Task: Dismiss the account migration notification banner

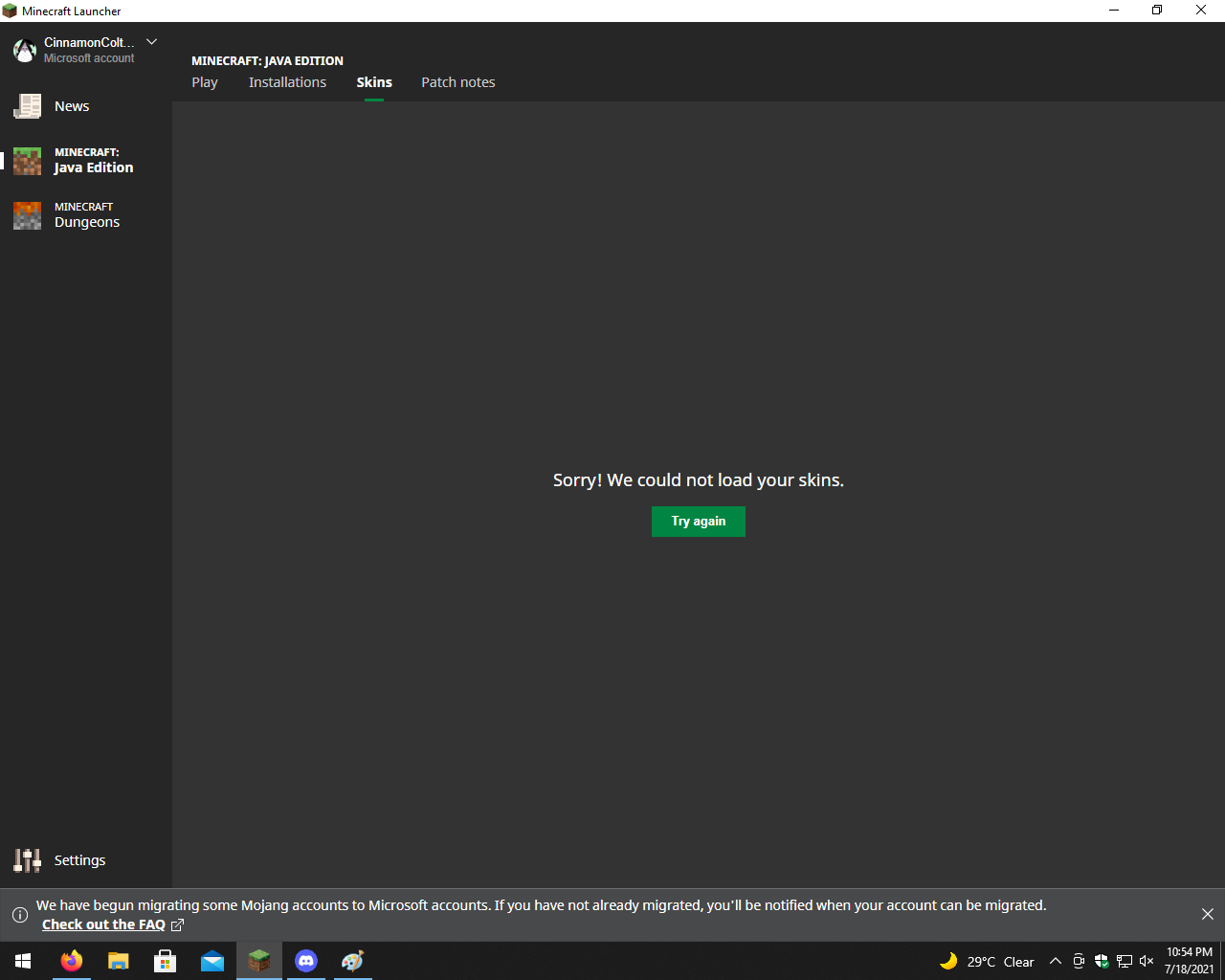Action: tap(1208, 914)
